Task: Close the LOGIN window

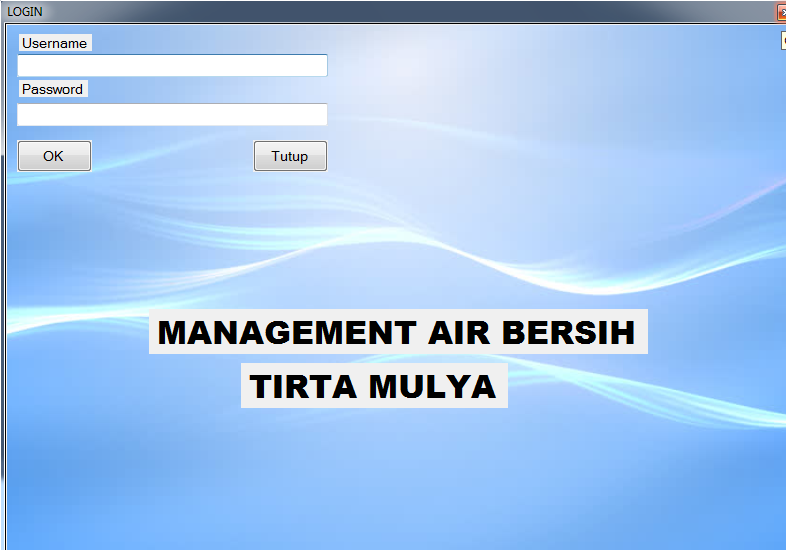Action: point(781,13)
